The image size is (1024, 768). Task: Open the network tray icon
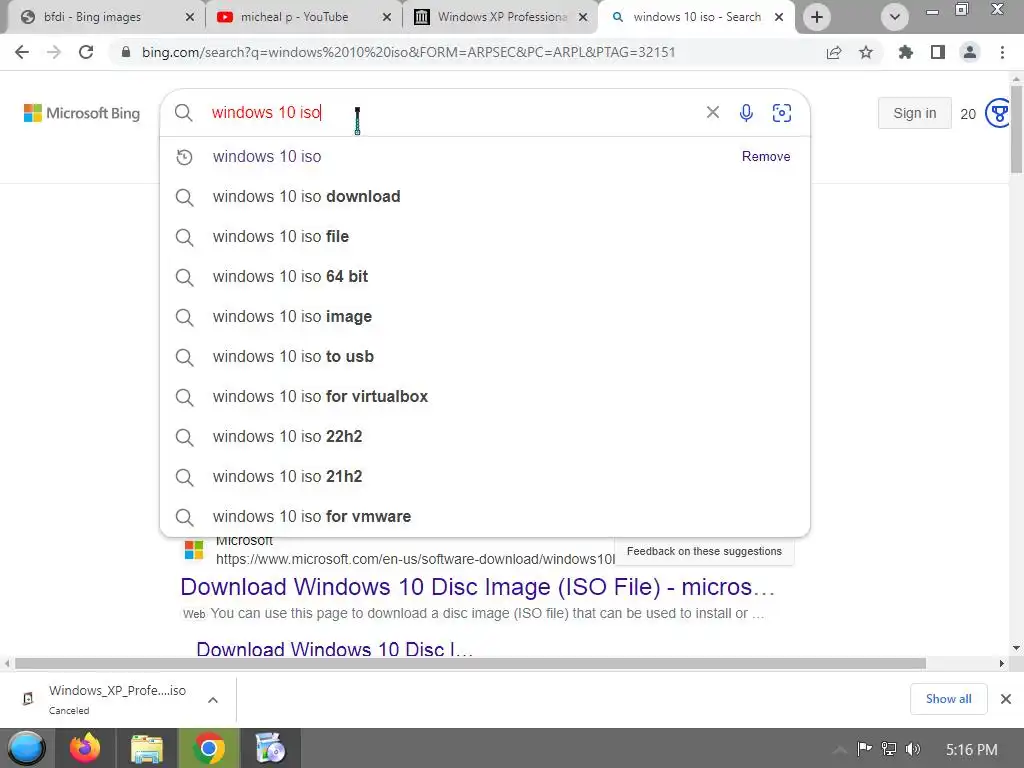click(x=889, y=749)
